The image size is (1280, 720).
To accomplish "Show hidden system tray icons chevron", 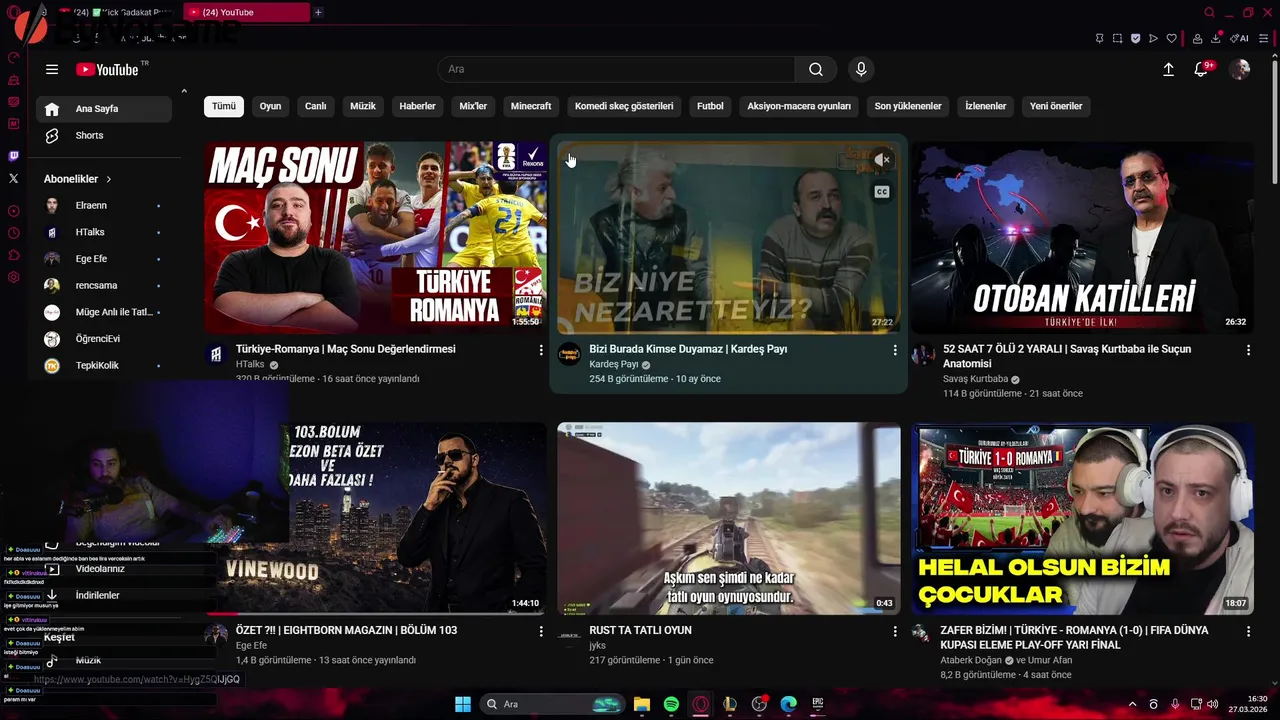I will [x=1132, y=704].
